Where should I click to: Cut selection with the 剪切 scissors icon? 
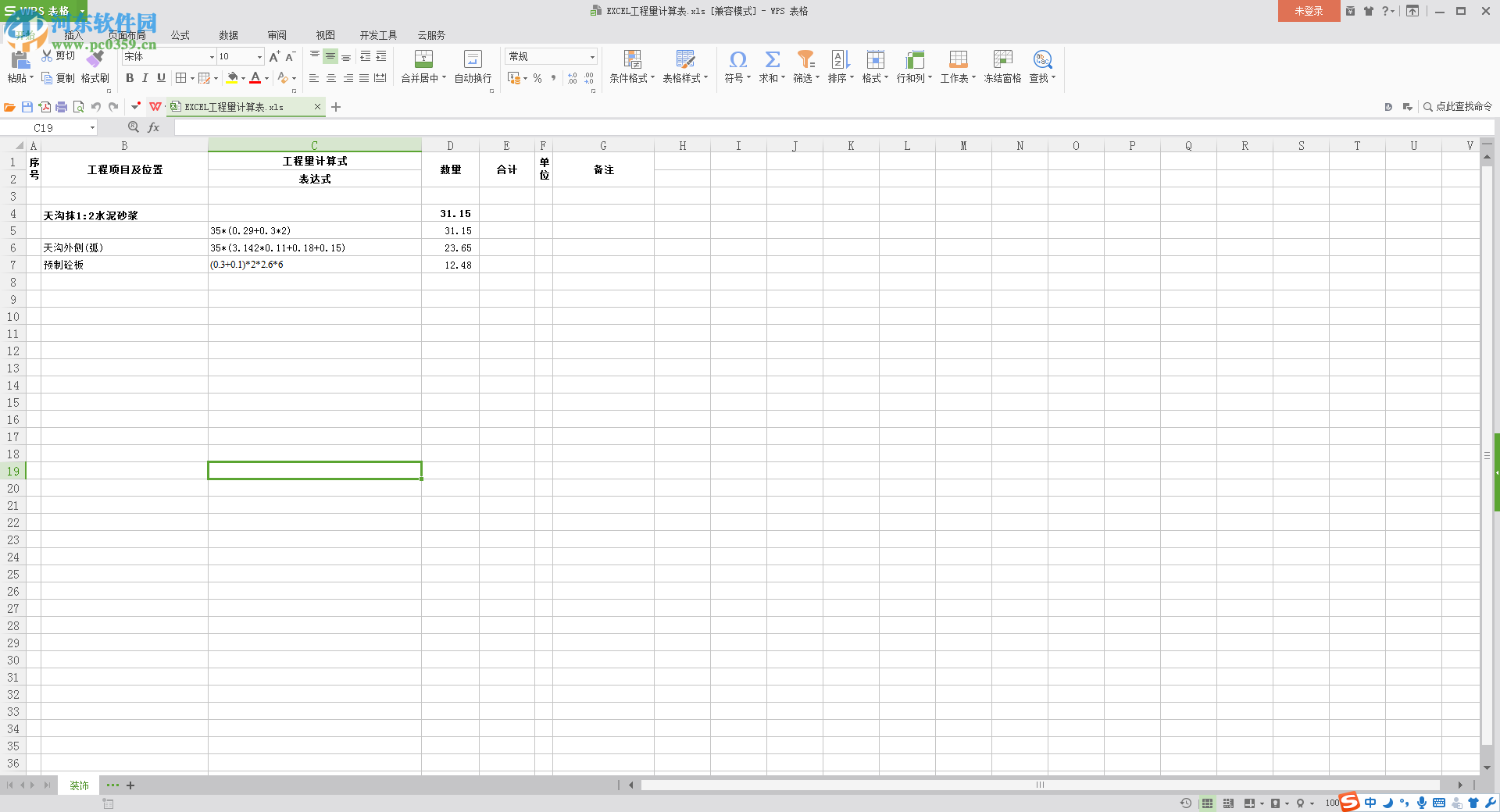coord(46,56)
